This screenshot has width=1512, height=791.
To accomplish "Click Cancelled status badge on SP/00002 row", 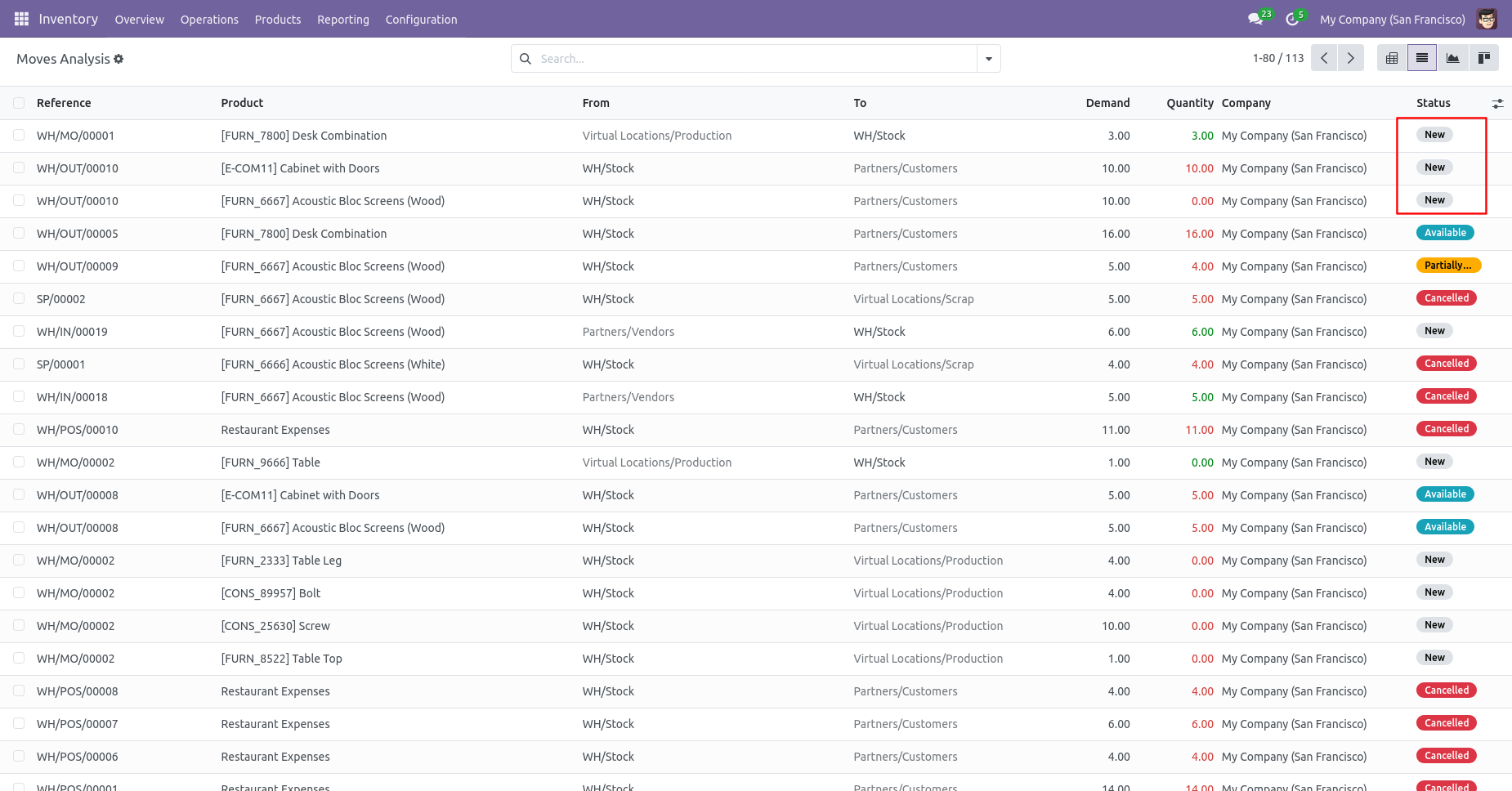I will click(1447, 298).
